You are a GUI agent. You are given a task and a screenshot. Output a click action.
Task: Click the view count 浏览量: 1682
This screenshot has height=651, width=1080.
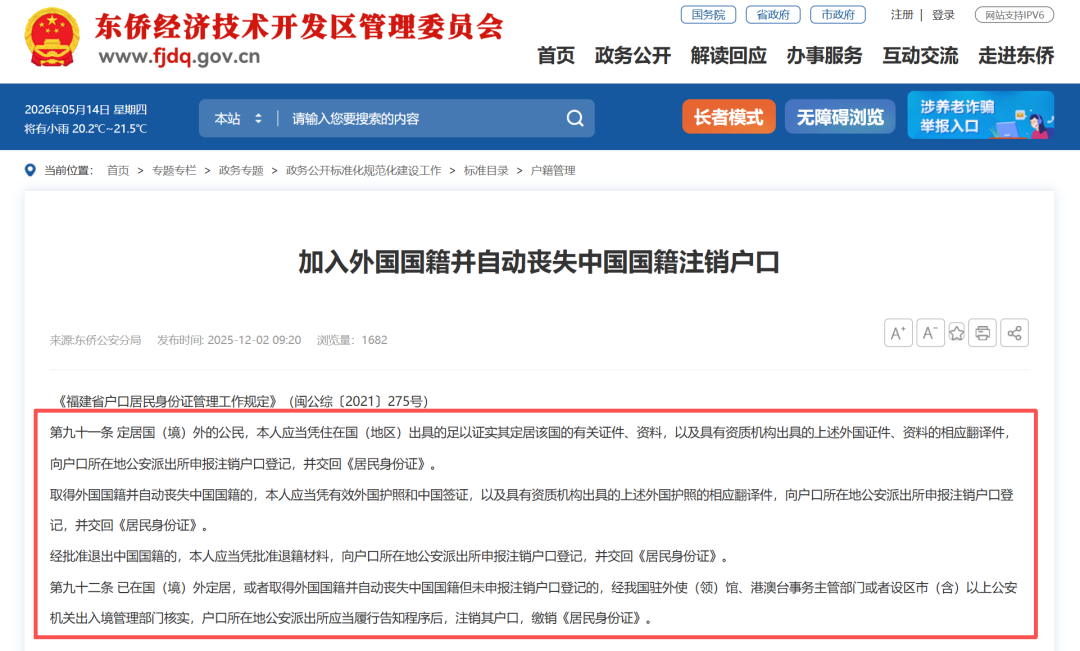(x=352, y=340)
